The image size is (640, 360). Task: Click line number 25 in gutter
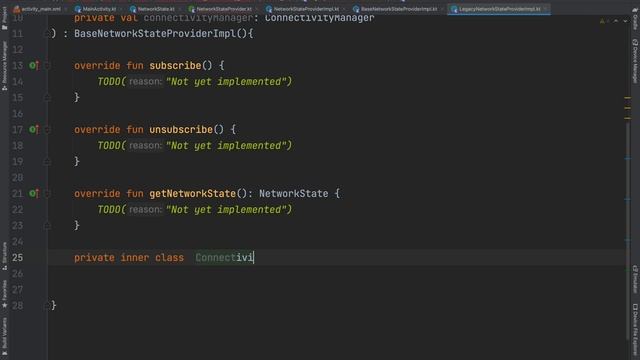(x=18, y=258)
